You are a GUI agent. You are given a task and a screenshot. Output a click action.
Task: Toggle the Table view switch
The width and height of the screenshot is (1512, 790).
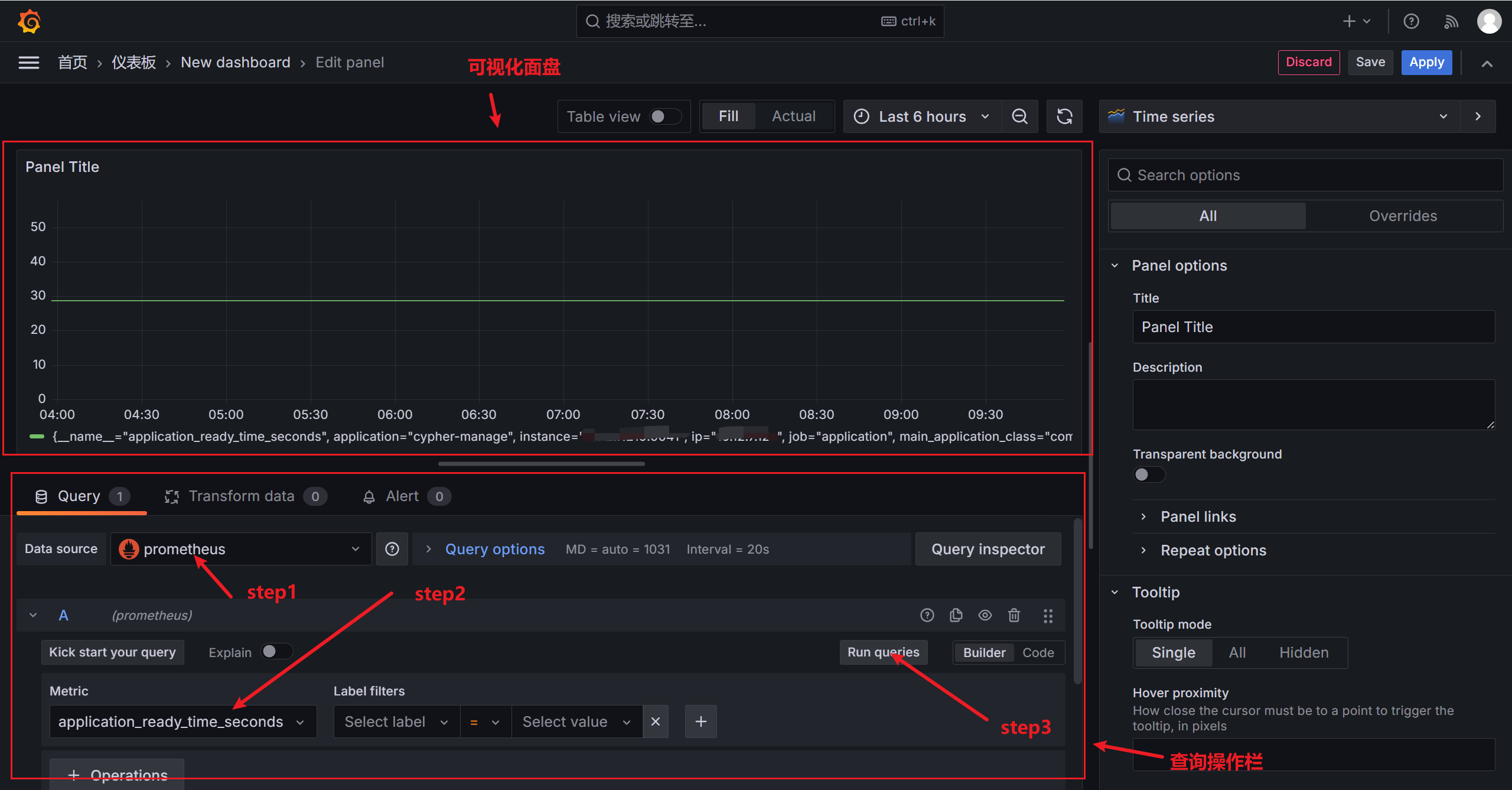[665, 116]
